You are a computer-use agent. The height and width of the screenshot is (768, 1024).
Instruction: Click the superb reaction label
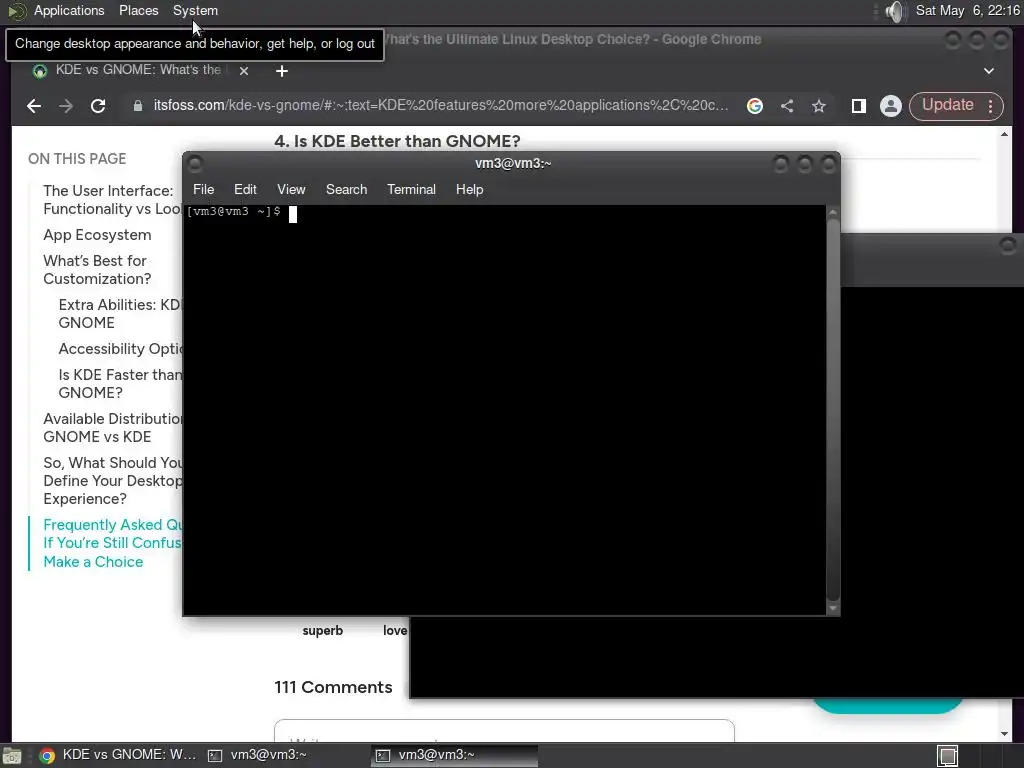[x=323, y=630]
